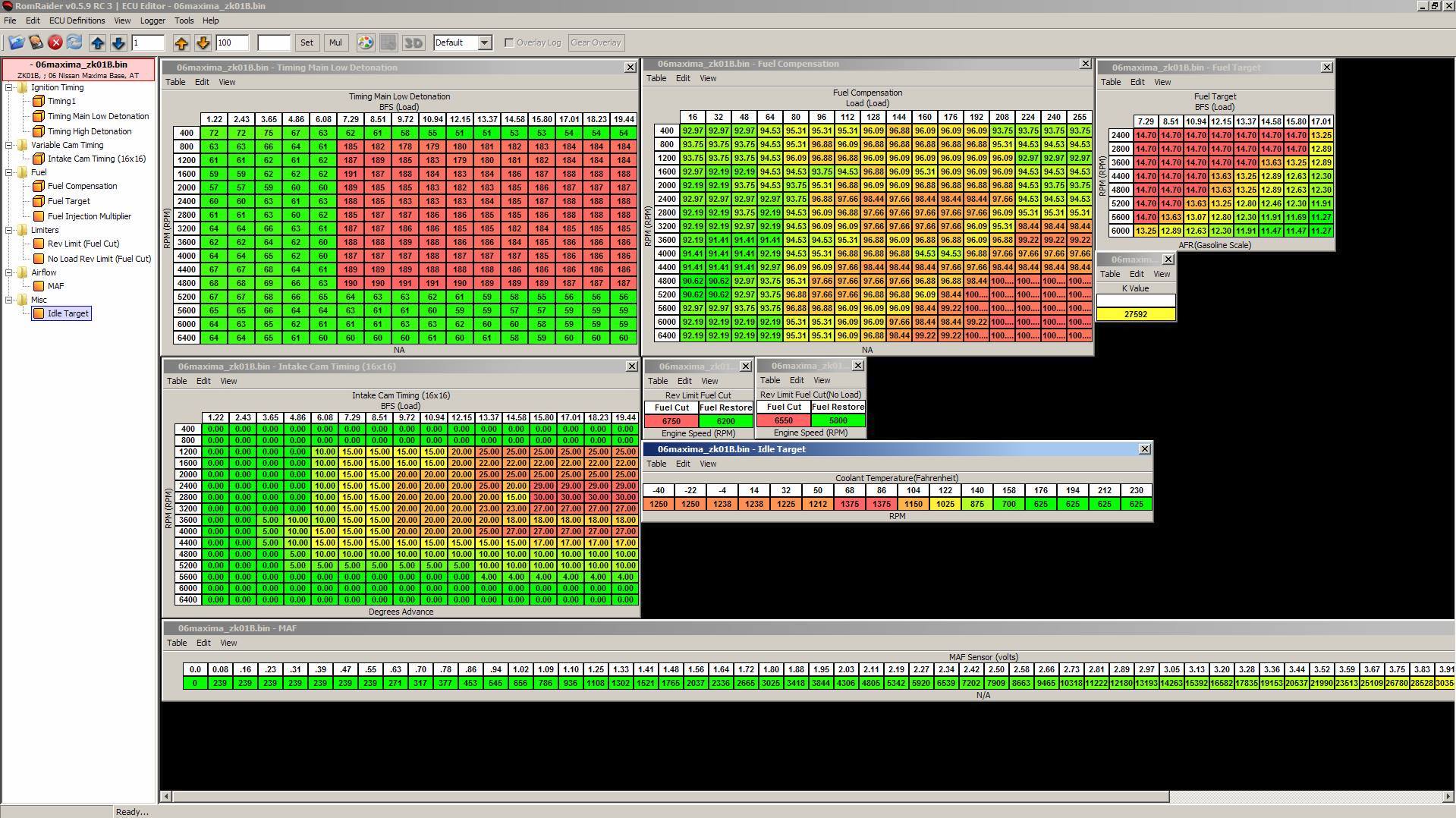The width and height of the screenshot is (1456, 818).
Task: Collapse the Ignition Timing tree node
Action: pyautogui.click(x=9, y=87)
